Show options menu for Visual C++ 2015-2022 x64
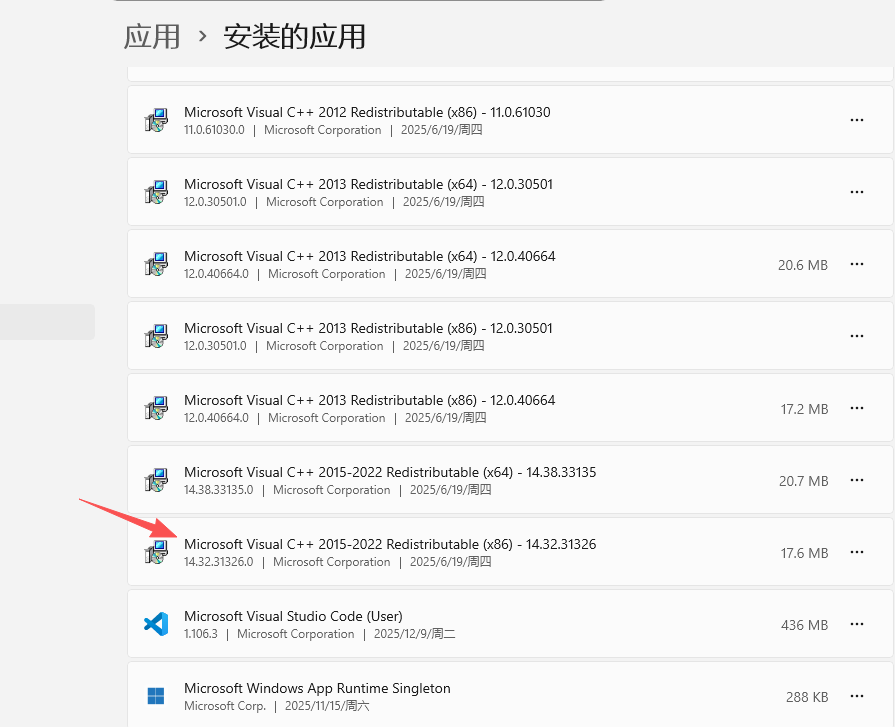The image size is (895, 727). point(856,480)
